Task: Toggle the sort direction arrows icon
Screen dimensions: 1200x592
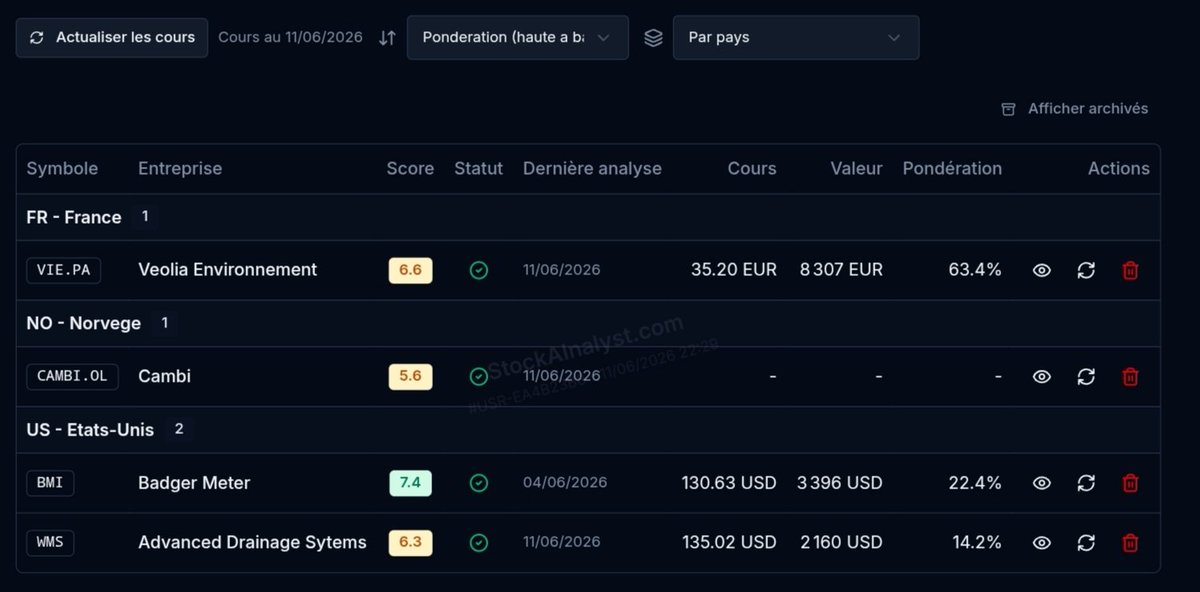Action: [387, 38]
